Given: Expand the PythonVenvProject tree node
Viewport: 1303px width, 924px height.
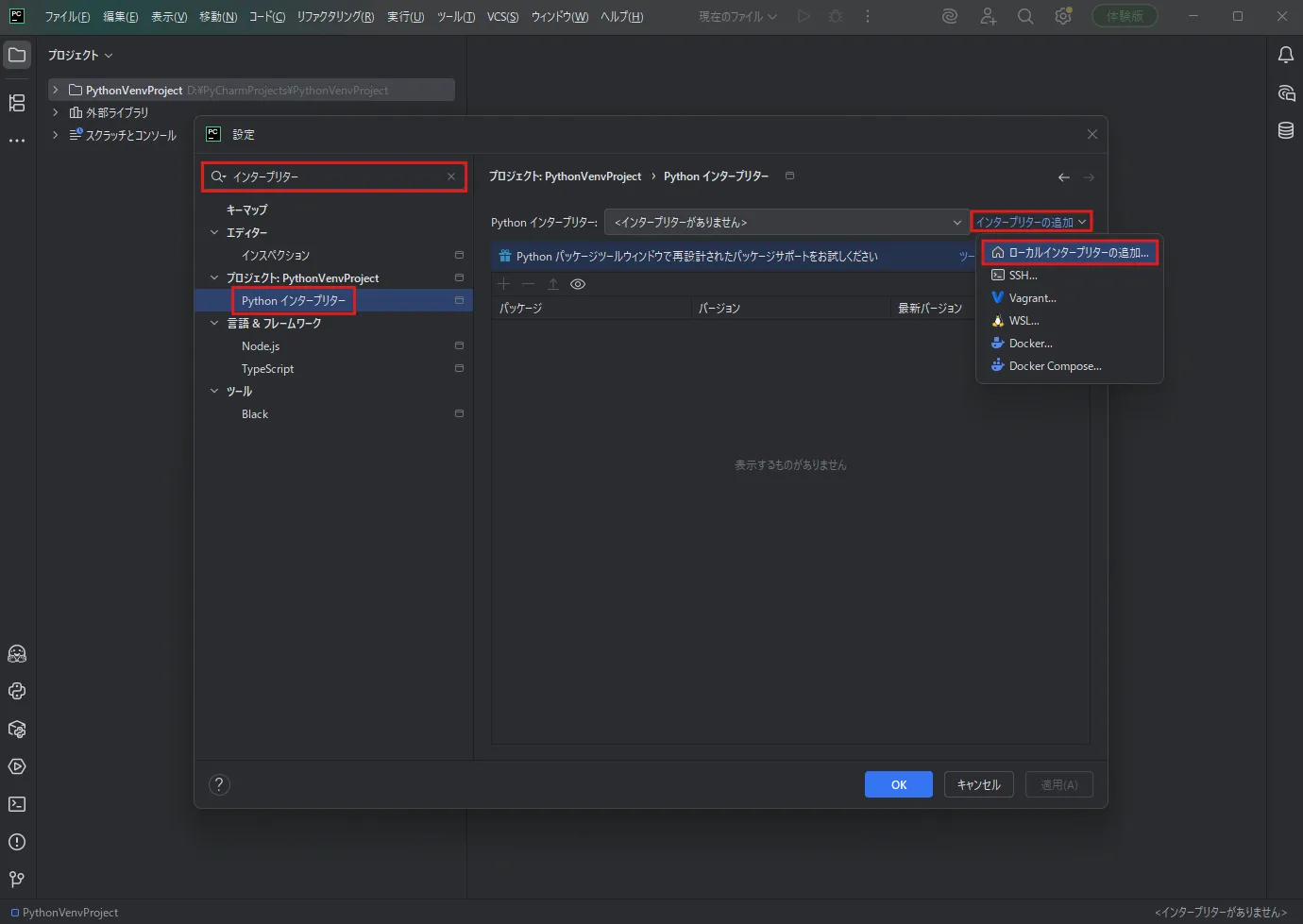Looking at the screenshot, I should point(56,90).
